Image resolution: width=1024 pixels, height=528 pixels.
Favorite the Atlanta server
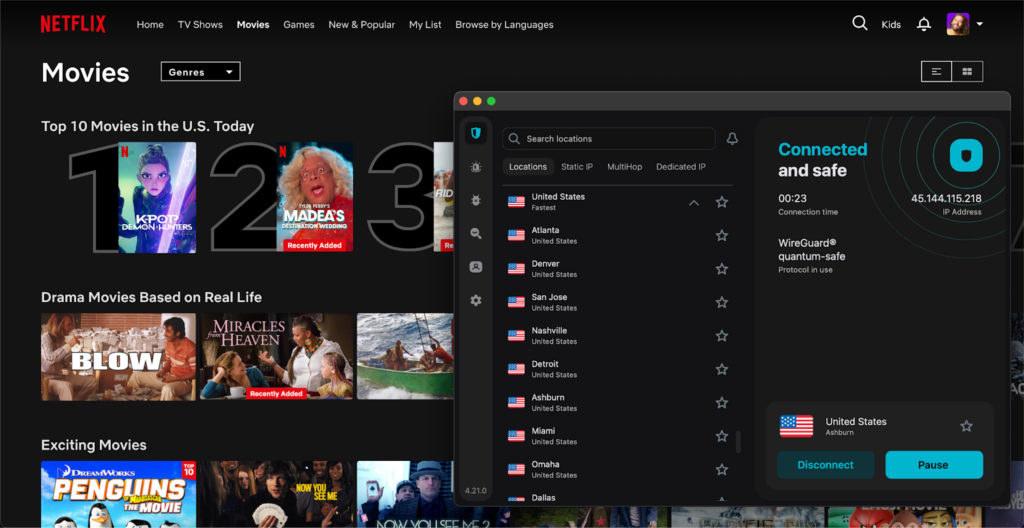(722, 235)
